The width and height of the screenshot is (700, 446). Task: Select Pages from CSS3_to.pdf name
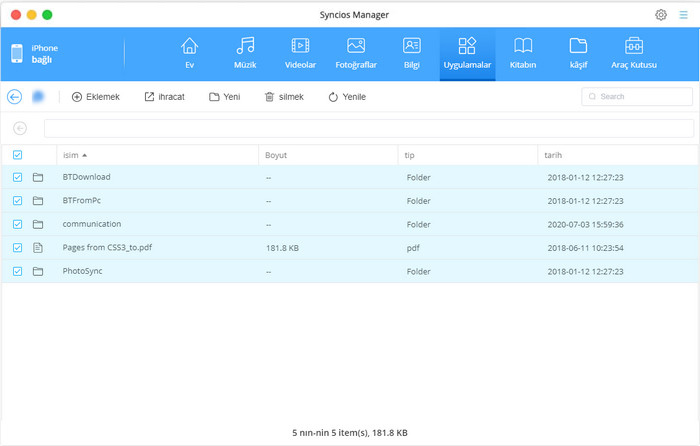107,247
